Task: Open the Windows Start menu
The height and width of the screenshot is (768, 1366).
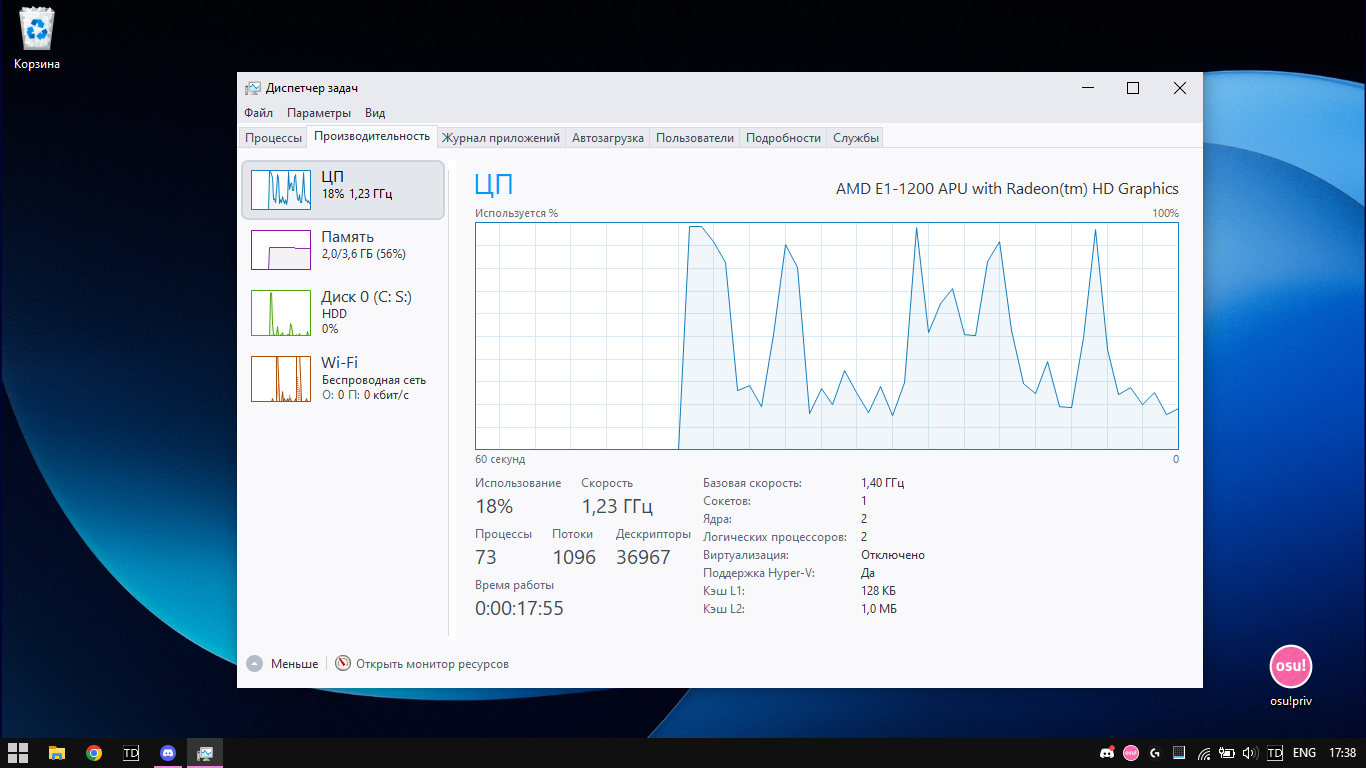Action: (x=18, y=753)
